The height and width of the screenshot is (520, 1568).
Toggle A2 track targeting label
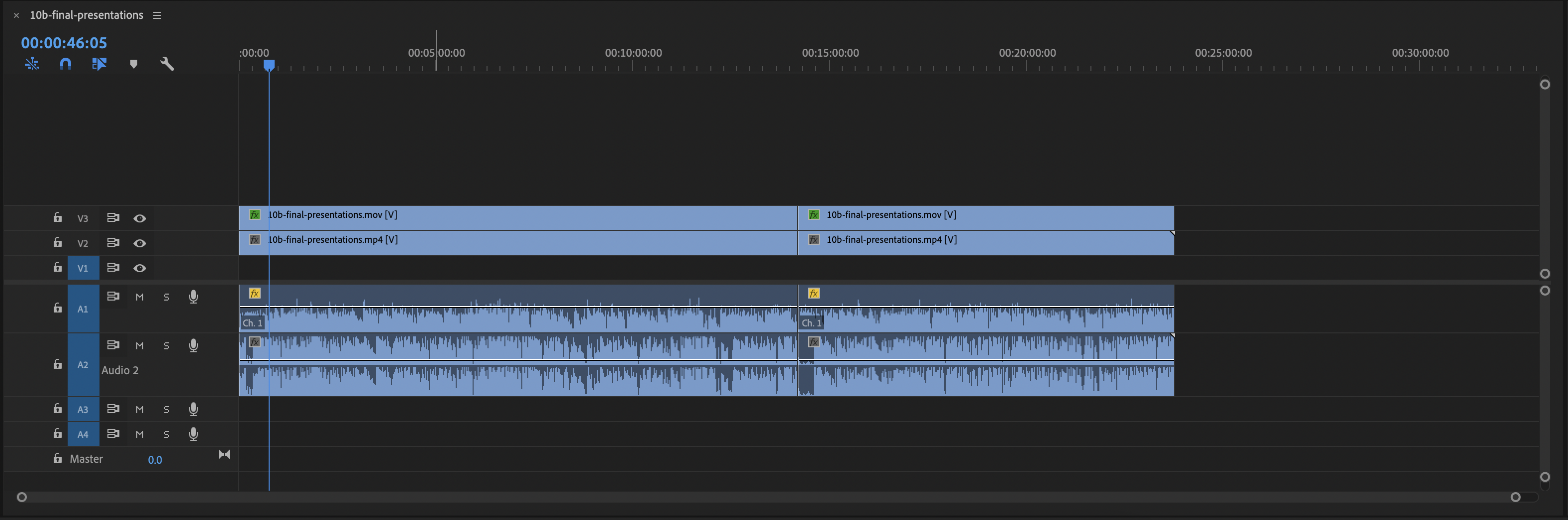coord(83,365)
